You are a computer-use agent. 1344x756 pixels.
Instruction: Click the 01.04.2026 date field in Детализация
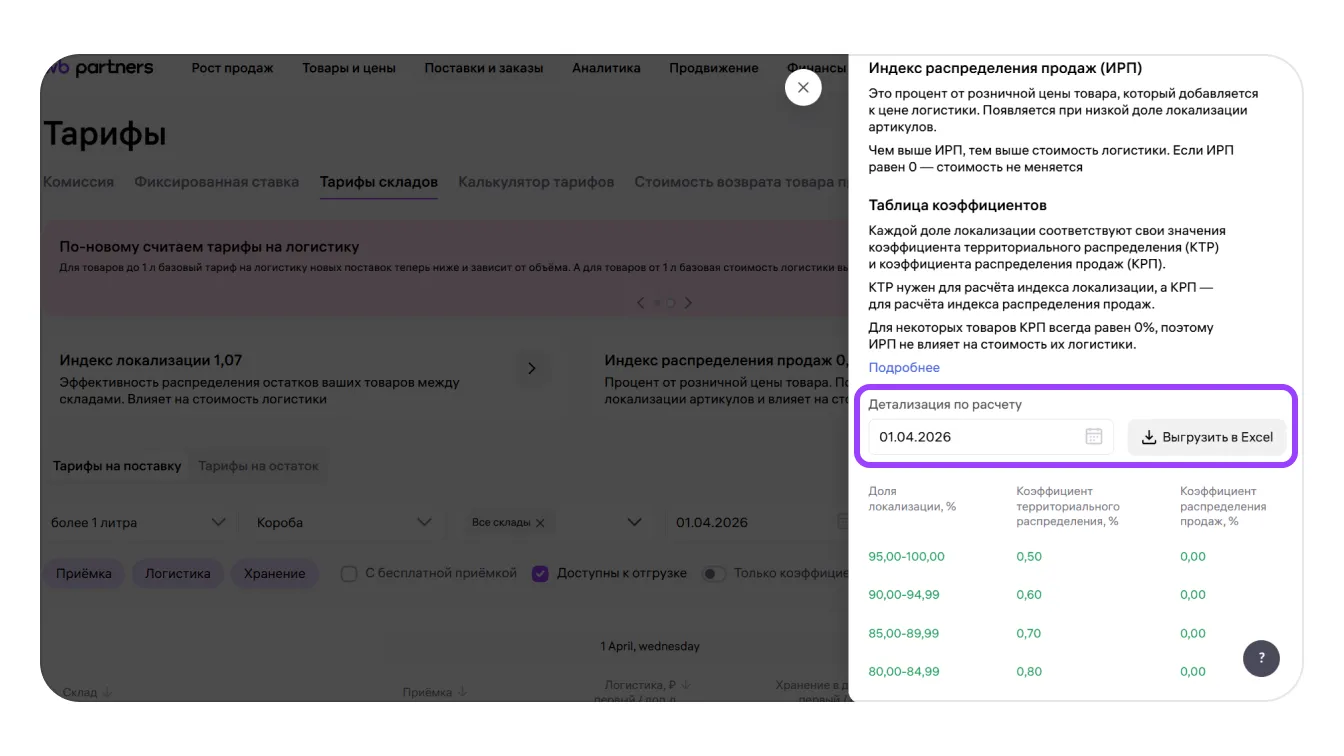(970, 437)
